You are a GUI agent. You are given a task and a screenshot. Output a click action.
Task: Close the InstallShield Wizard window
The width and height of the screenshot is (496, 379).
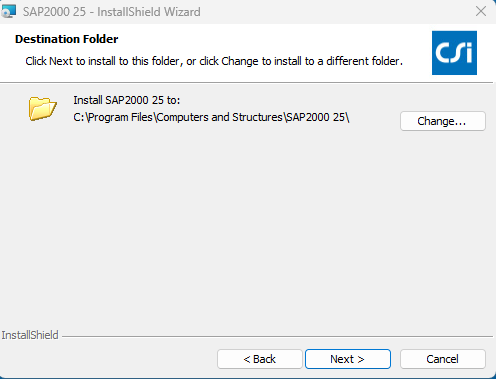[481, 11]
